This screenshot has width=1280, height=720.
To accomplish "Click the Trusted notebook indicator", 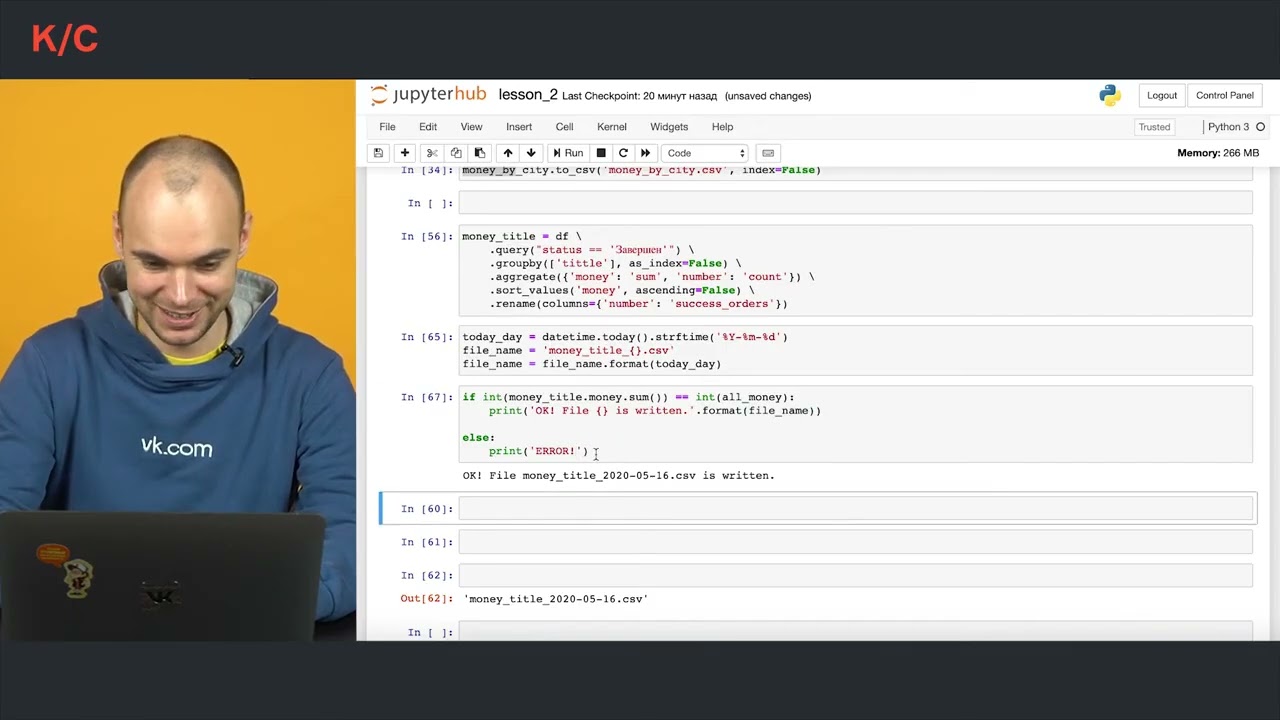I will coord(1154,127).
